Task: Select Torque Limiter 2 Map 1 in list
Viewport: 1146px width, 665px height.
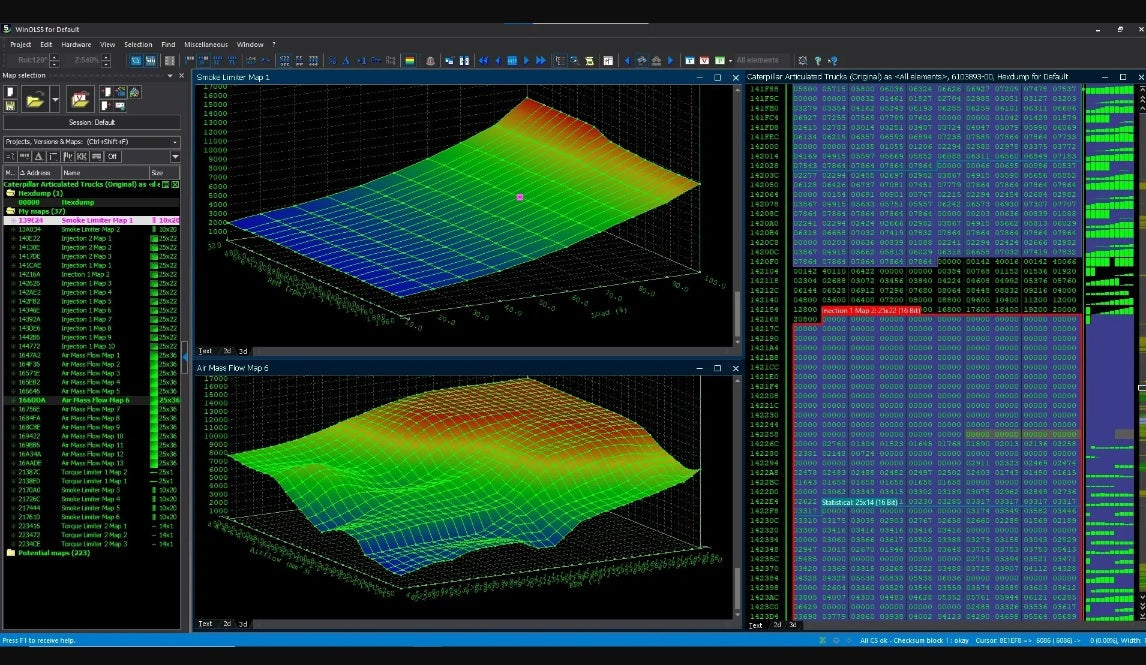Action: (x=93, y=526)
